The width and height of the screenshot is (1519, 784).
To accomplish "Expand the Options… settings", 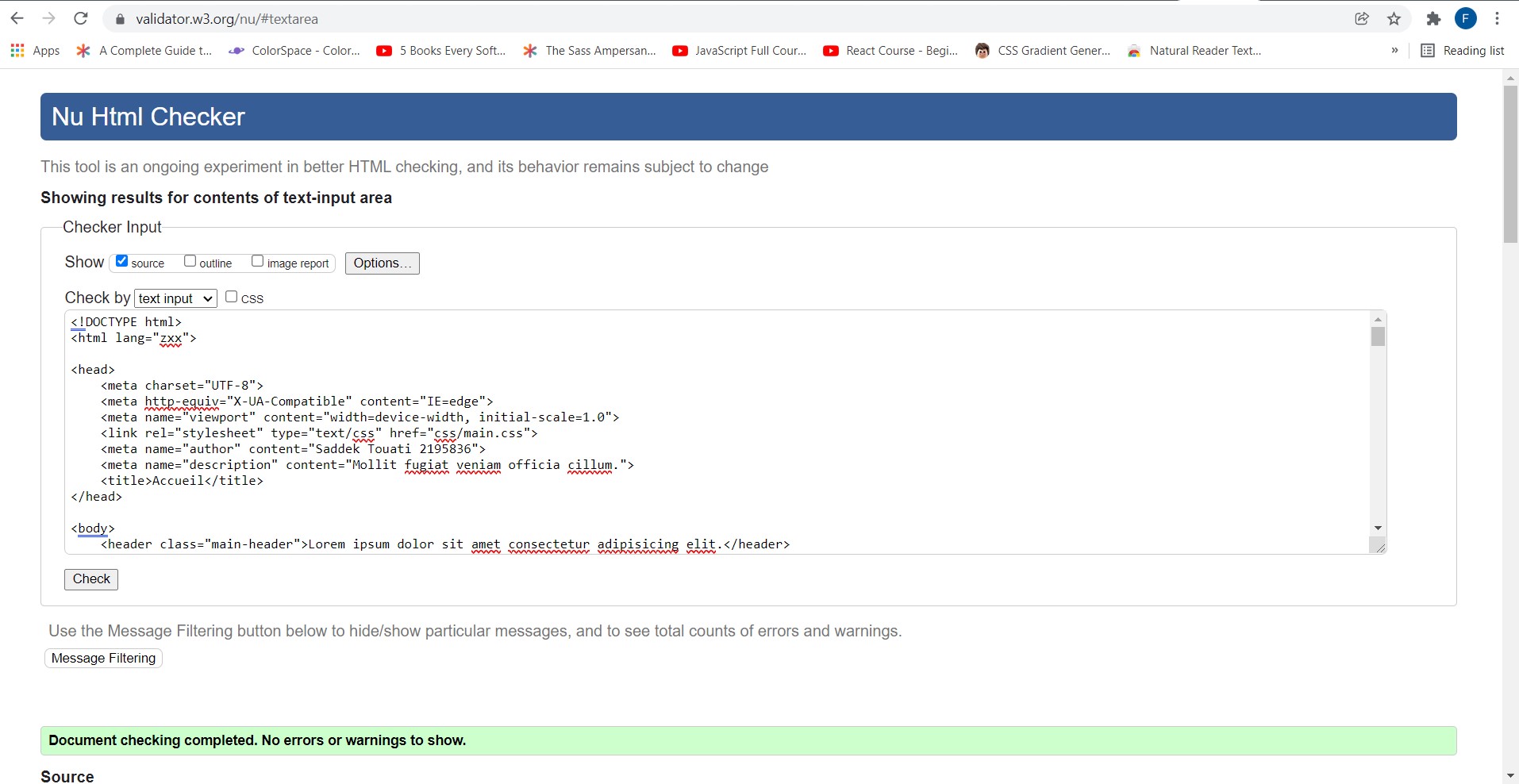I will click(x=382, y=263).
